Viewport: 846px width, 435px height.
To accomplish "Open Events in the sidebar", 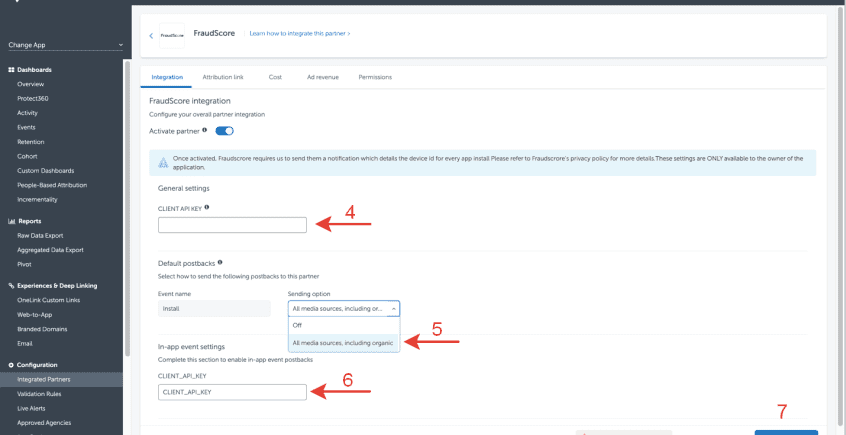I will [26, 127].
